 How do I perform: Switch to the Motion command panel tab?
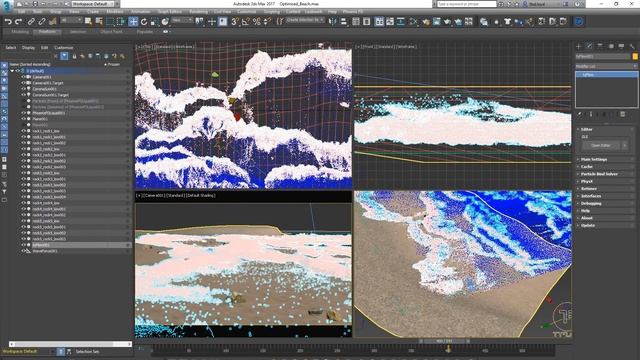click(611, 46)
